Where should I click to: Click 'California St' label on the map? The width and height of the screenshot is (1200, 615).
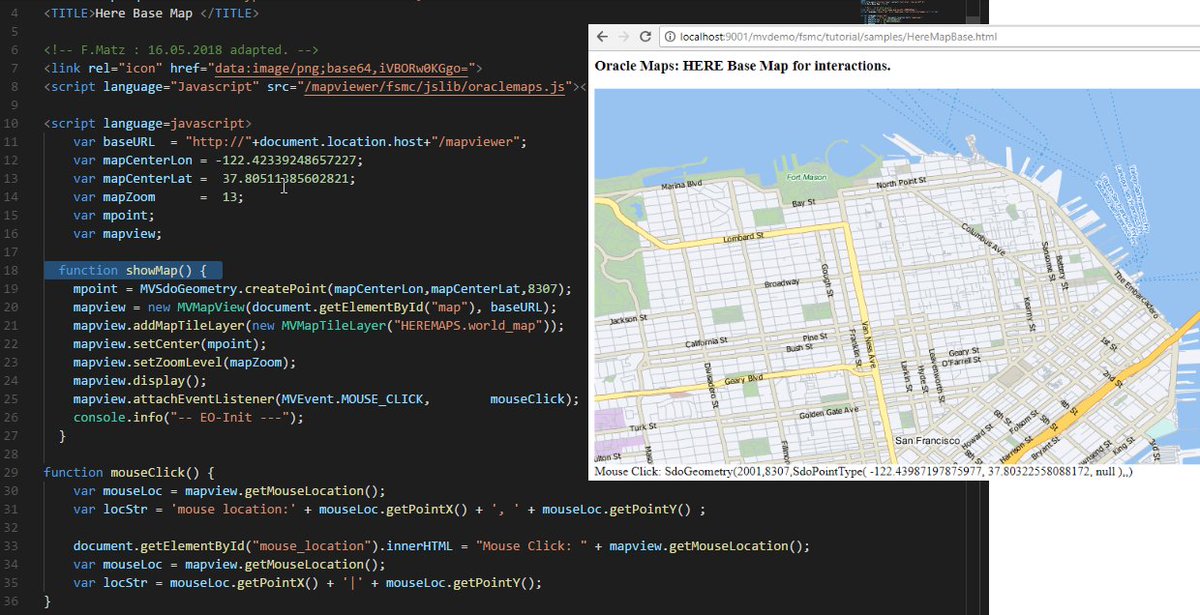(x=708, y=343)
